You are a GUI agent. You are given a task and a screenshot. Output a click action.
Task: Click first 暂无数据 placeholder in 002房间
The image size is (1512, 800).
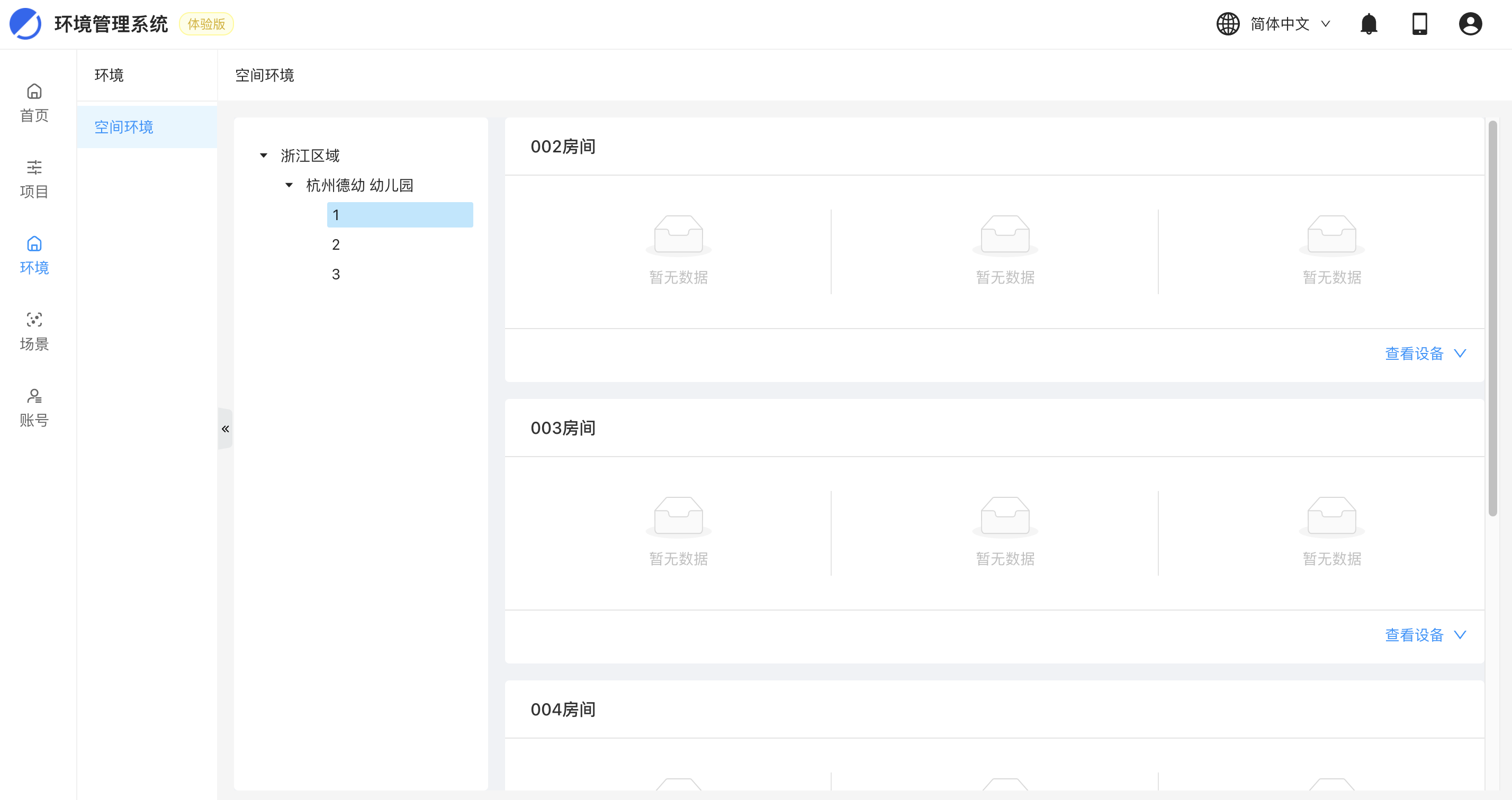pyautogui.click(x=679, y=250)
